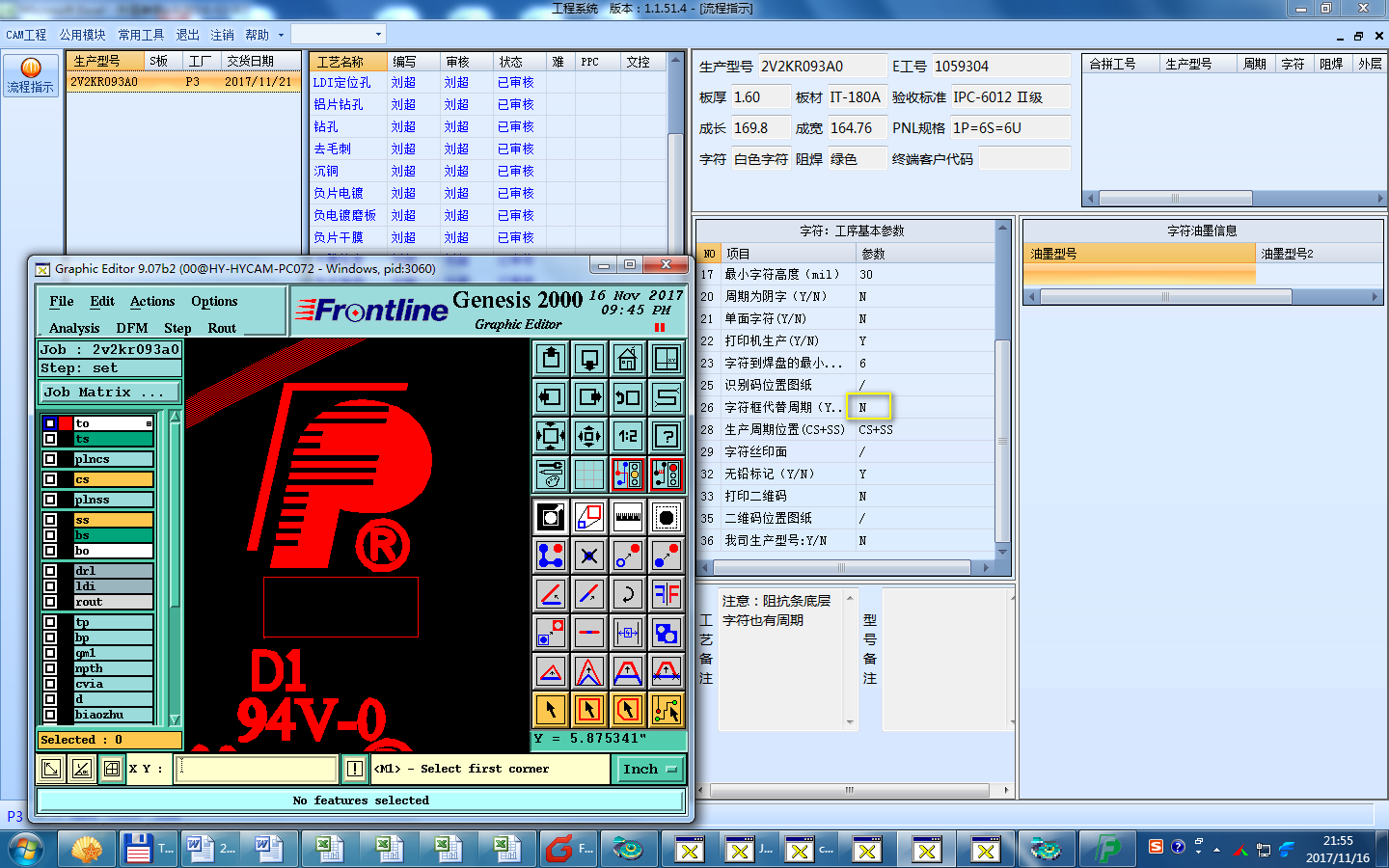This screenshot has width=1389, height=868.
Task: Click the LDI定位孔 process entry
Action: click(x=341, y=83)
